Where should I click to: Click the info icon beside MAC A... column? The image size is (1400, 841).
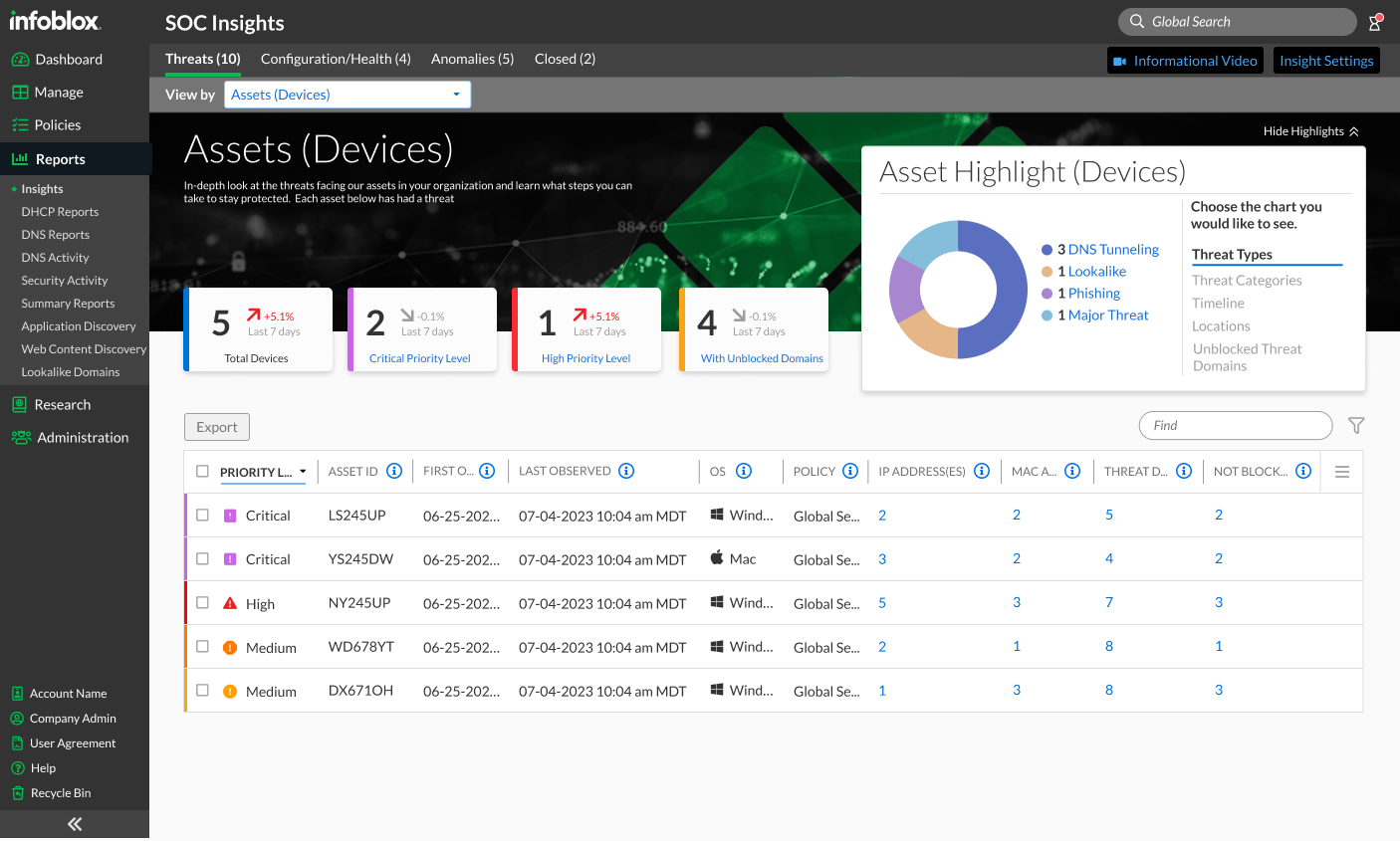click(x=1072, y=471)
